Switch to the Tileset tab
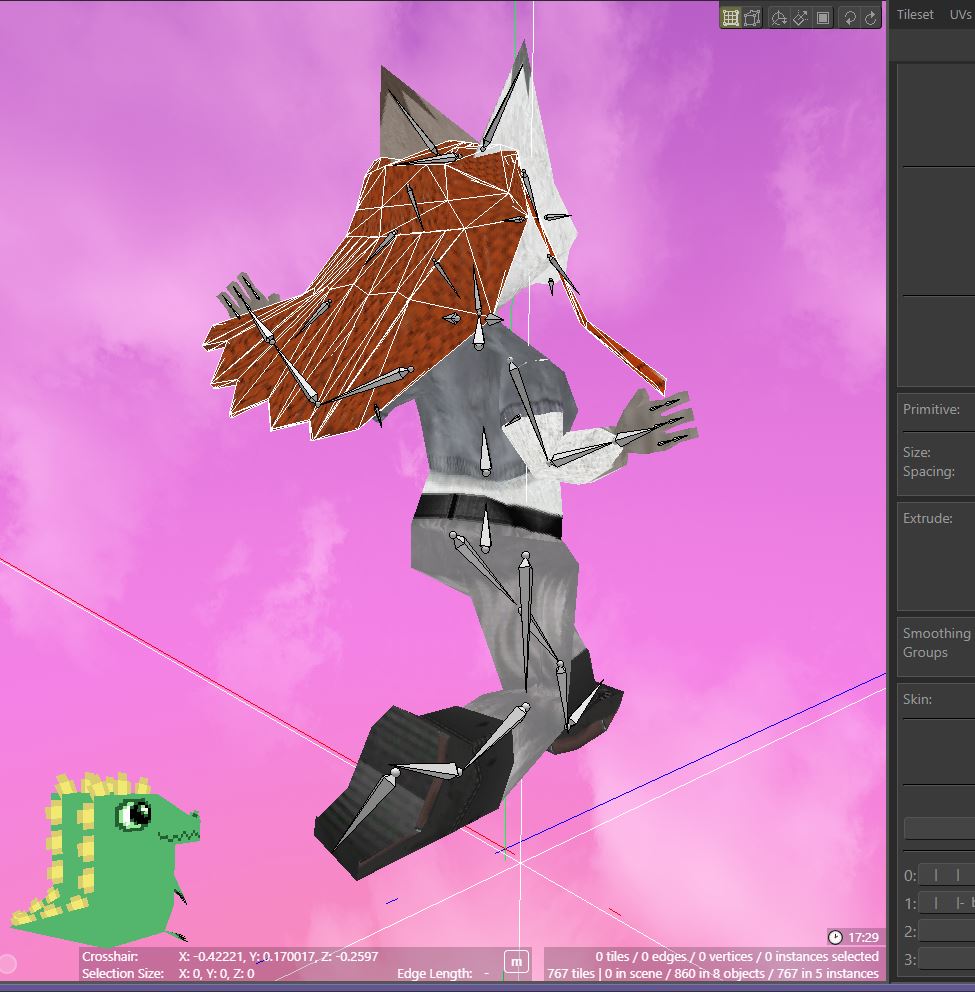 click(914, 14)
